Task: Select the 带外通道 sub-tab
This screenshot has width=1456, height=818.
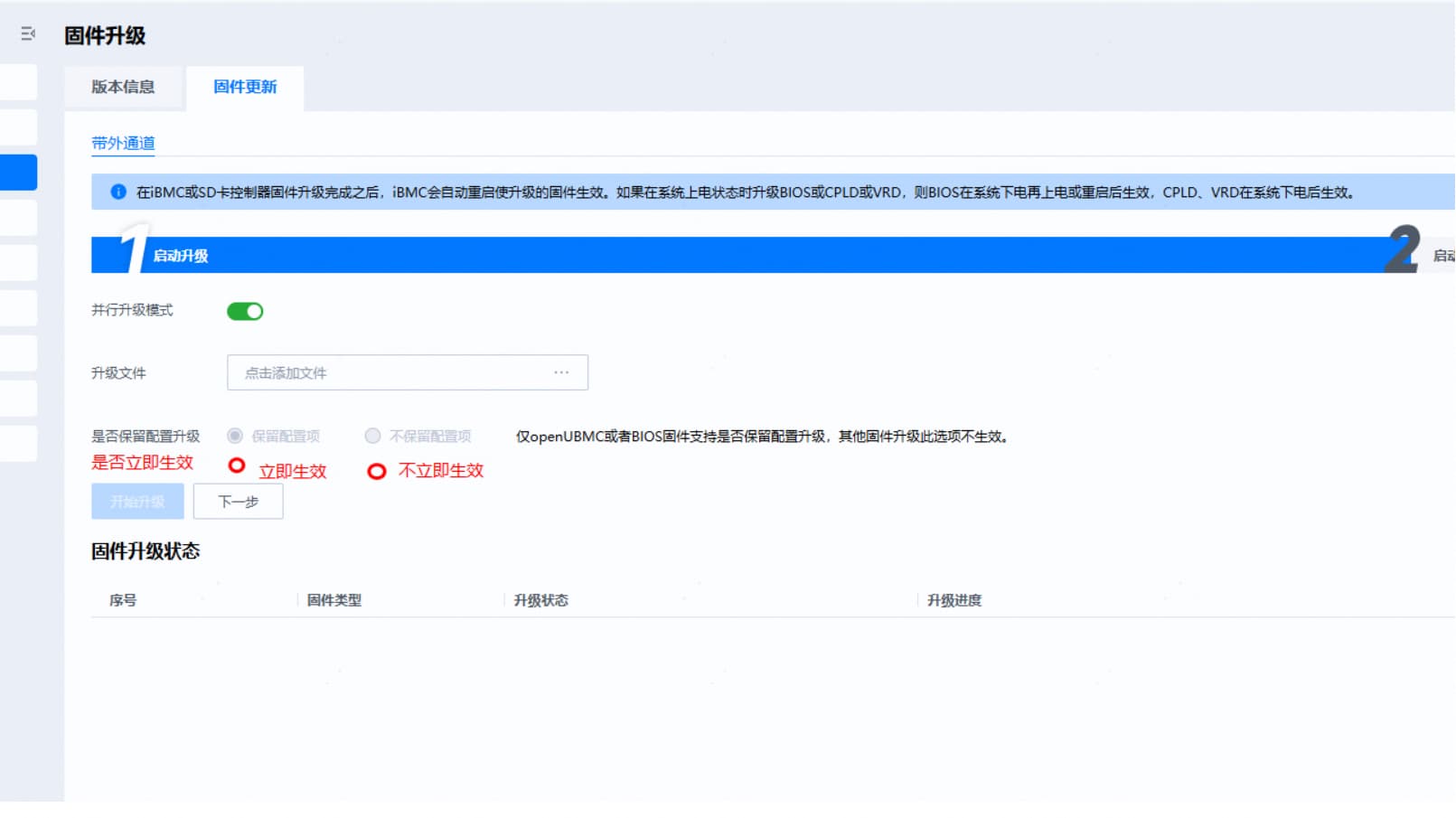Action: point(123,143)
